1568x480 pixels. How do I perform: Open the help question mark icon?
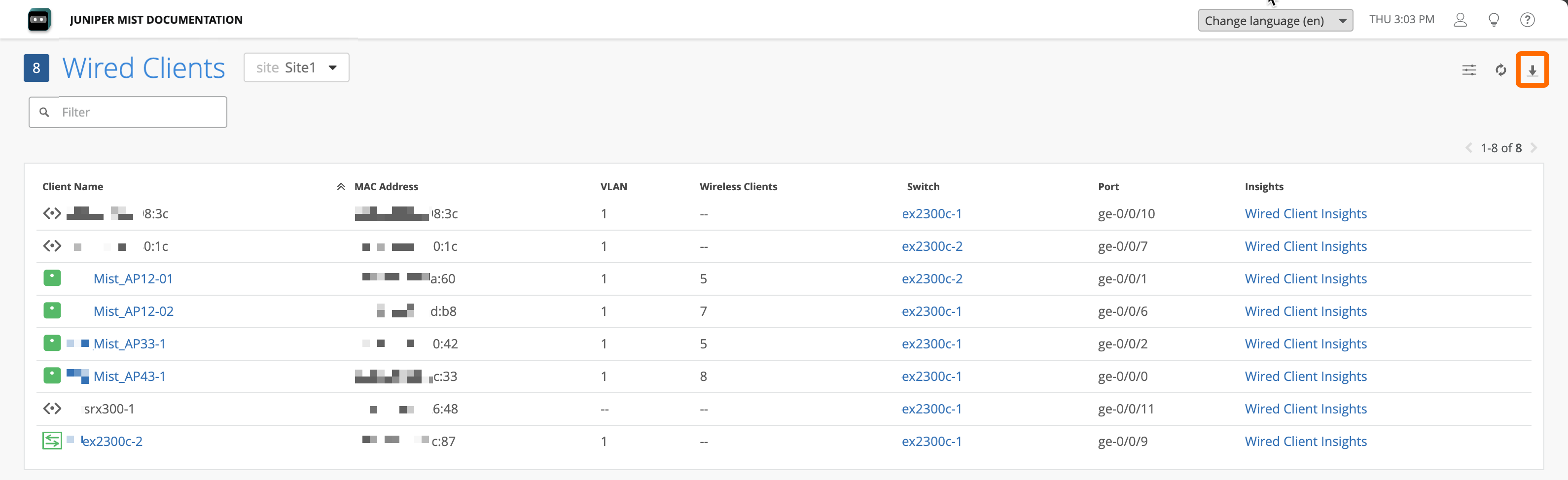(1527, 20)
